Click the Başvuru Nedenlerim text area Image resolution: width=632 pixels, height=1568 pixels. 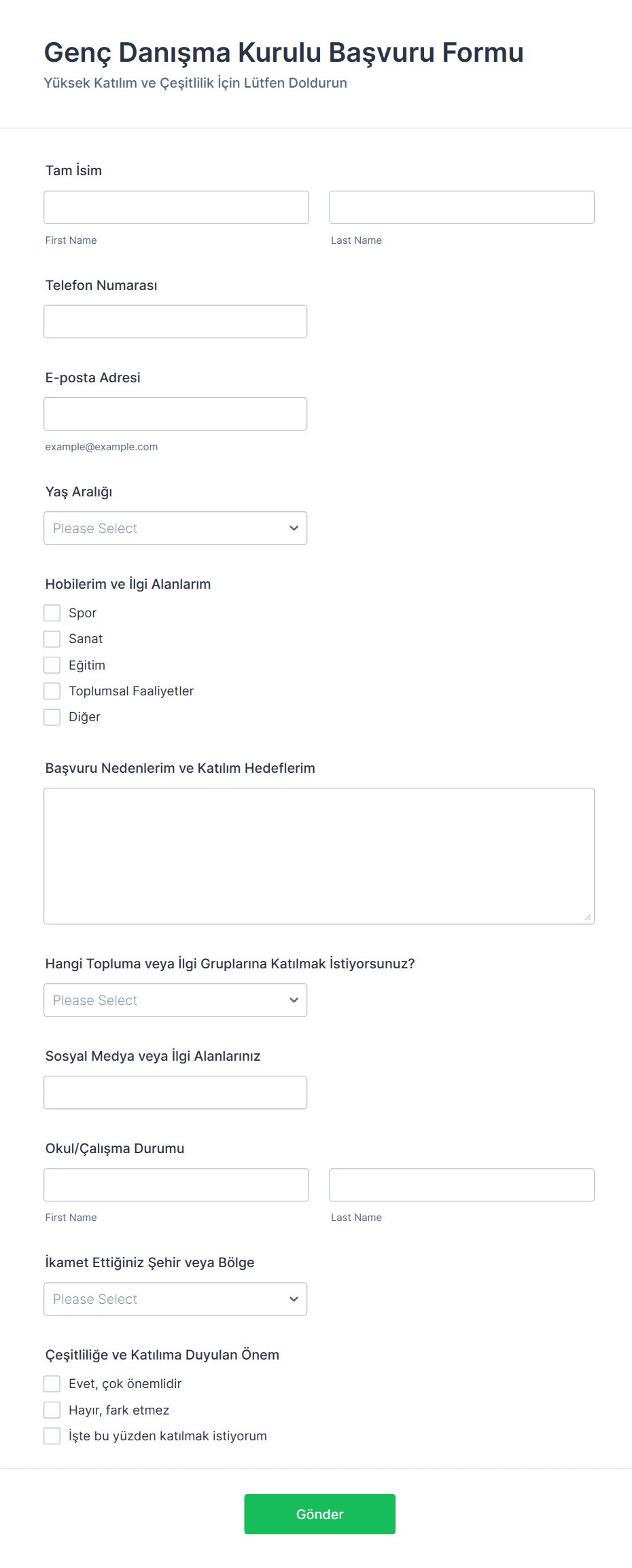pos(319,856)
